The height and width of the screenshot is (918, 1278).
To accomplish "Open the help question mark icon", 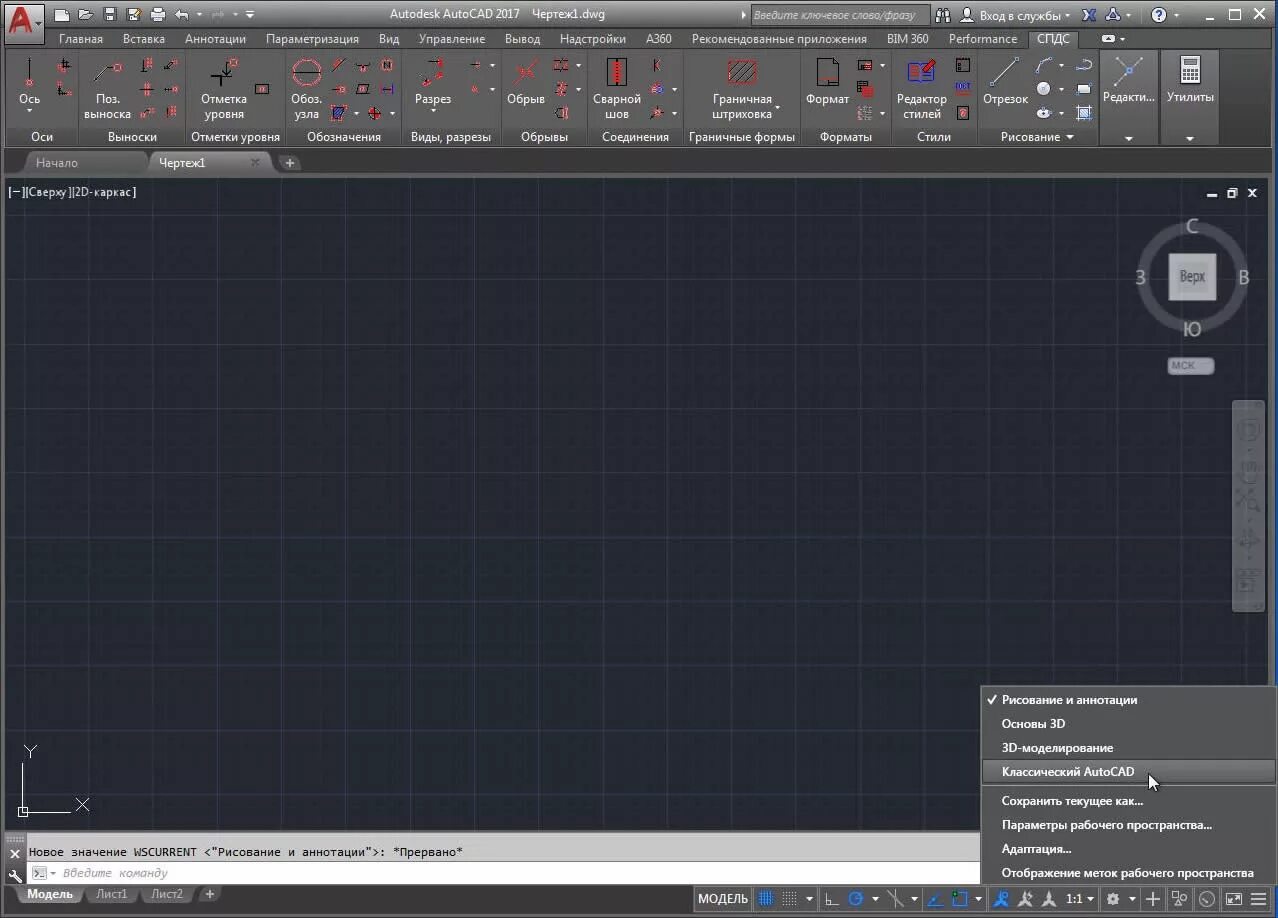I will pyautogui.click(x=1158, y=15).
